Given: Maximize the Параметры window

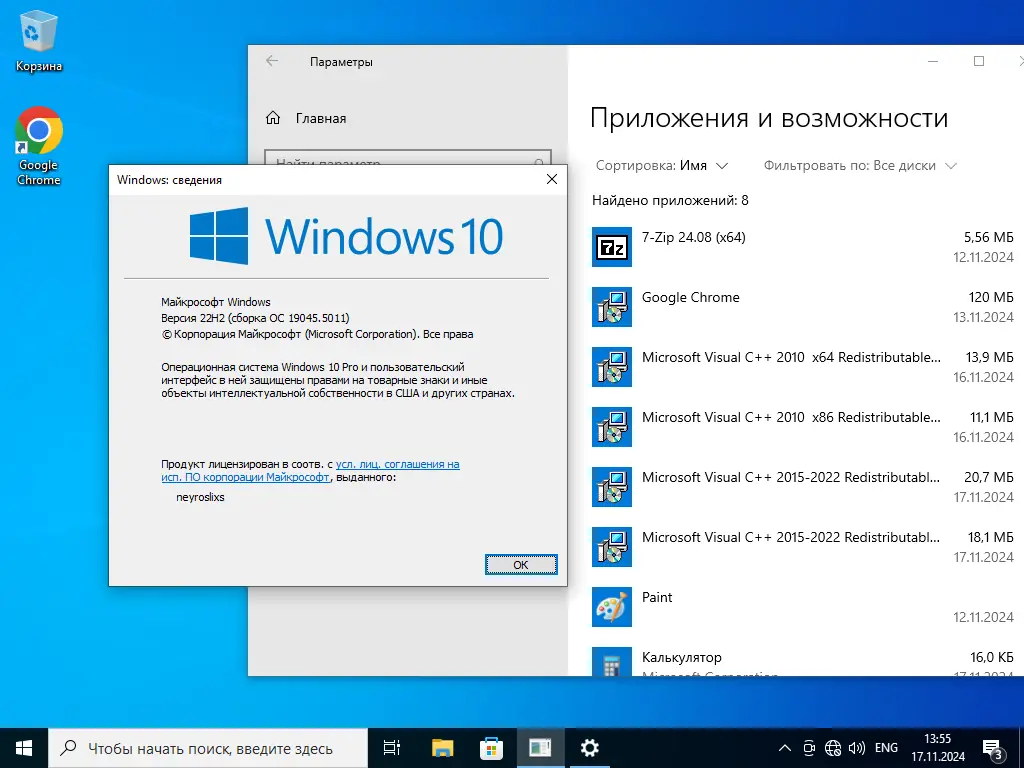Looking at the screenshot, I should click(979, 61).
